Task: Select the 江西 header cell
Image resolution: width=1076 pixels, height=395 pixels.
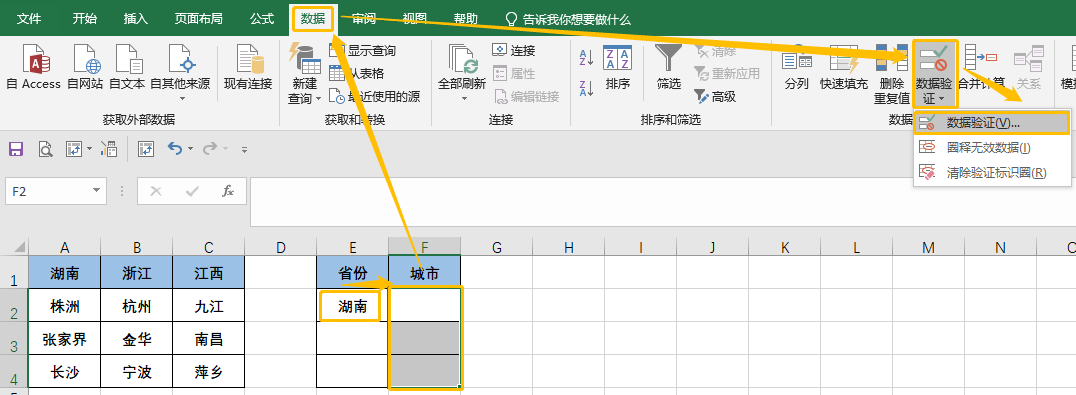Action: pos(209,273)
